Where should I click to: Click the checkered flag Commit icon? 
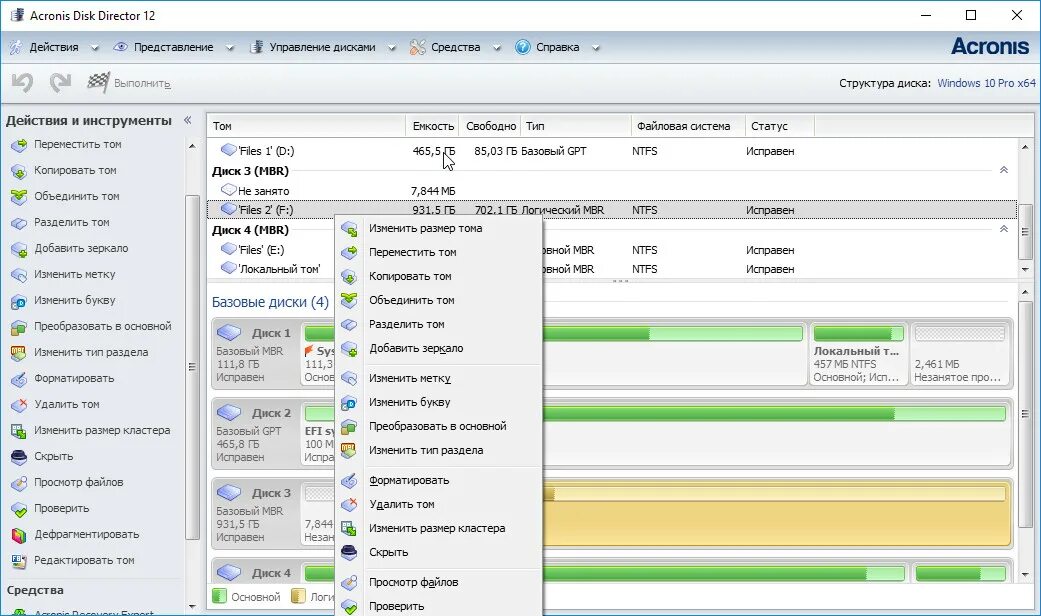[x=98, y=82]
